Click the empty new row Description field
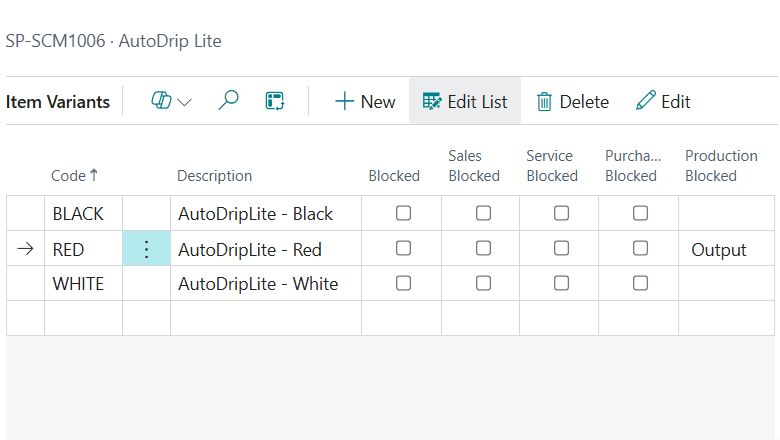The height and width of the screenshot is (440, 780). click(x=265, y=318)
